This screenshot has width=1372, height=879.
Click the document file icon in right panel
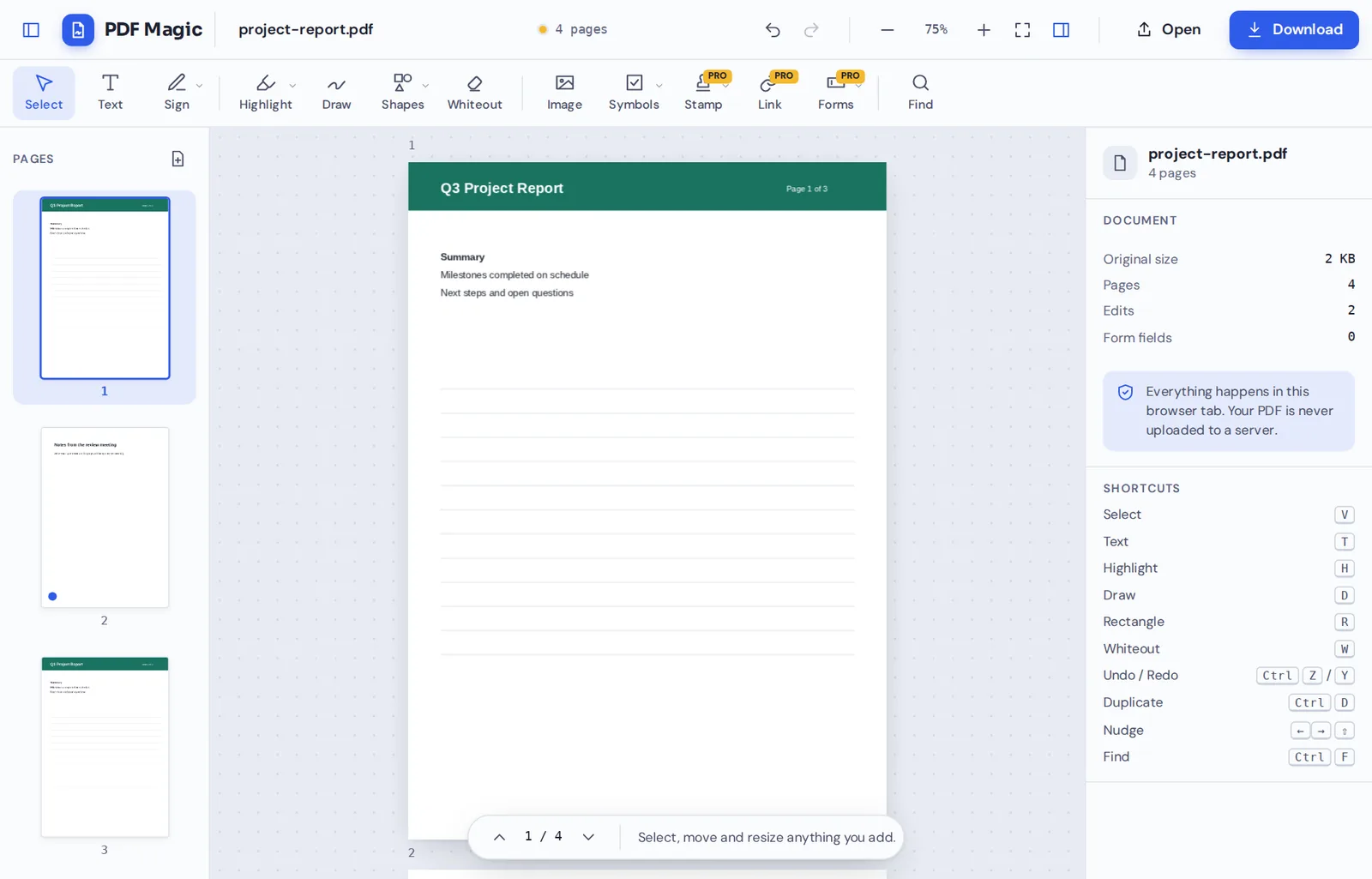tap(1120, 163)
